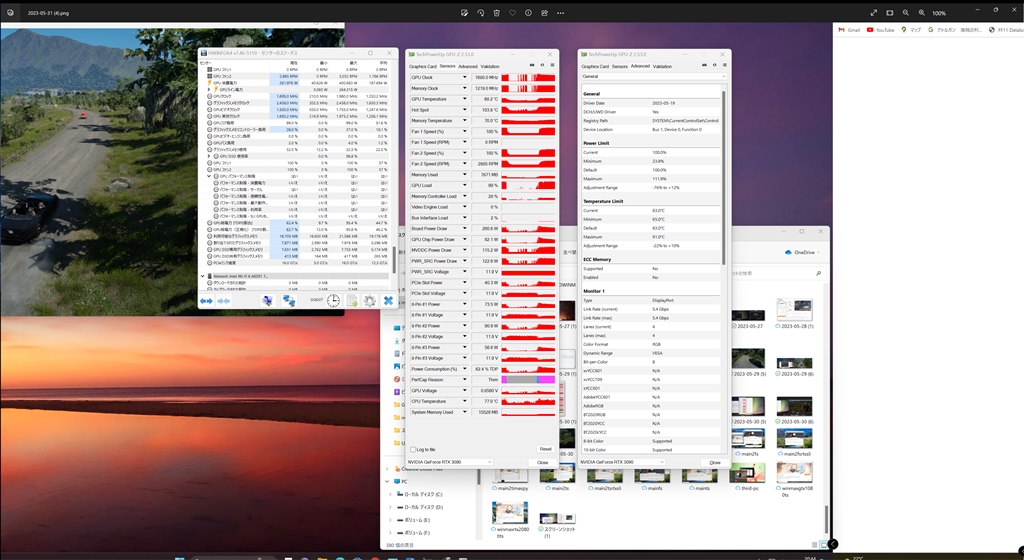Enable the Log to file checkbox
The height and width of the screenshot is (560, 1024).
(413, 449)
